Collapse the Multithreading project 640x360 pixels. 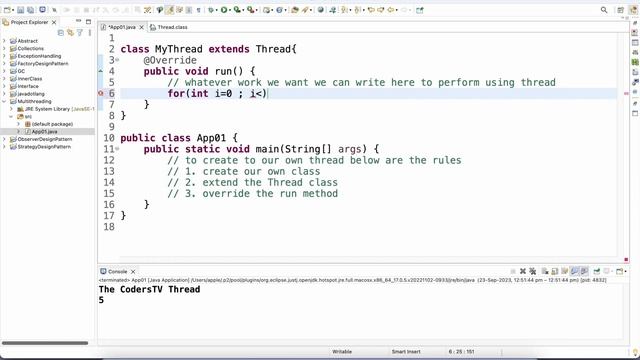pos(4,101)
